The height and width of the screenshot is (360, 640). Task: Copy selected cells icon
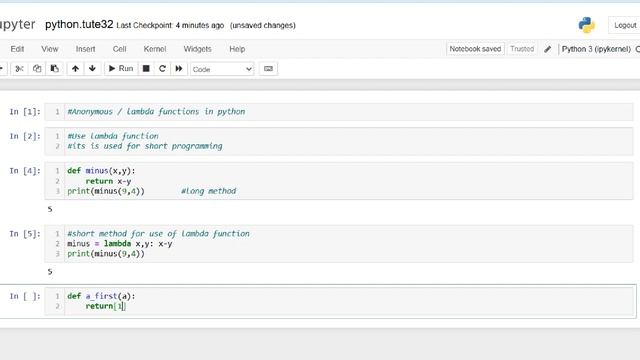37,69
